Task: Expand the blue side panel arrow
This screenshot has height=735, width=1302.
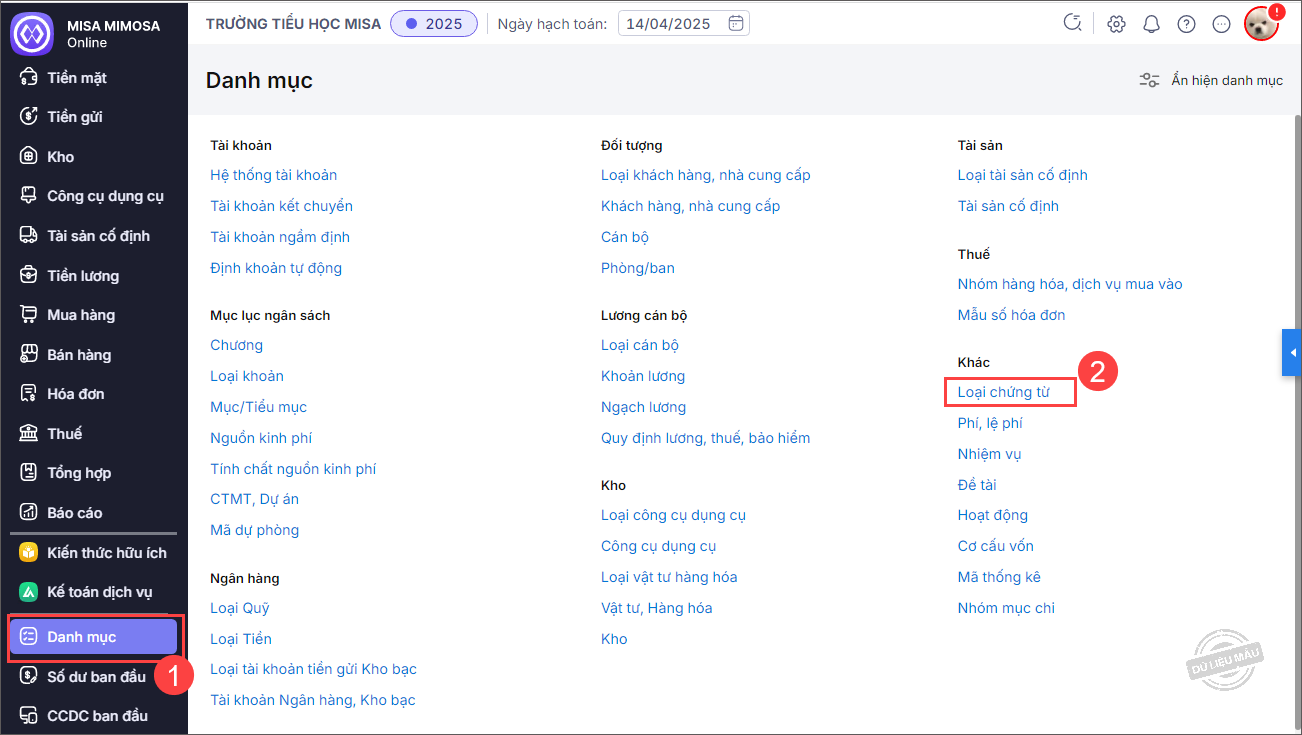Action: point(1292,353)
